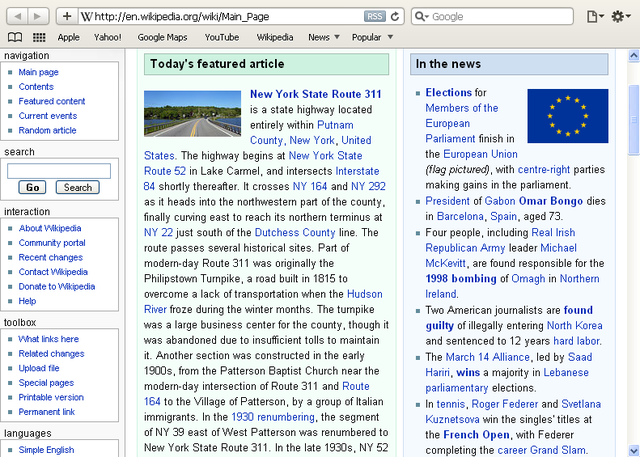Open the bookmarks book icon
The image size is (640, 457).
coord(14,37)
